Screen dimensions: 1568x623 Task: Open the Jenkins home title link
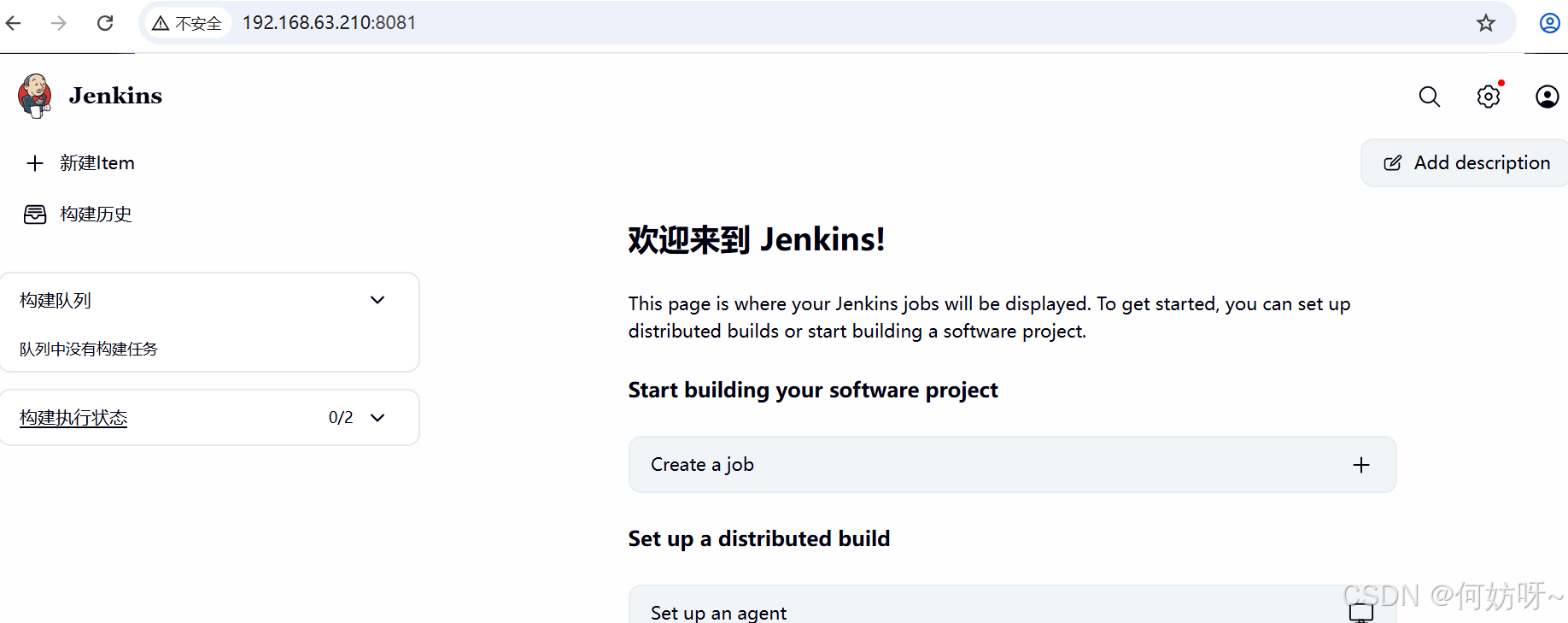pos(115,96)
